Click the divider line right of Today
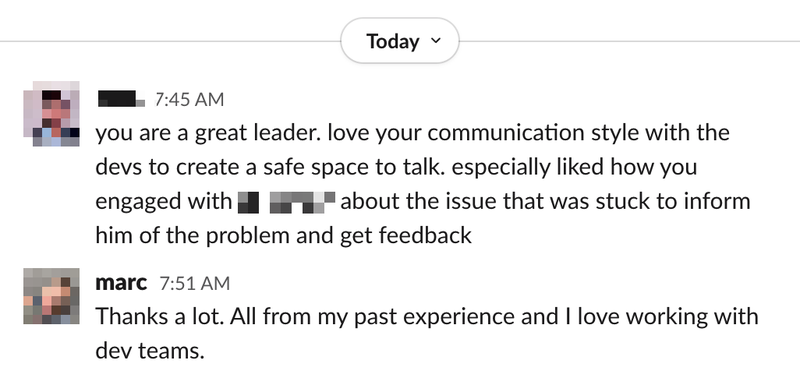Viewport: 800px width, 385px height. pos(630,41)
